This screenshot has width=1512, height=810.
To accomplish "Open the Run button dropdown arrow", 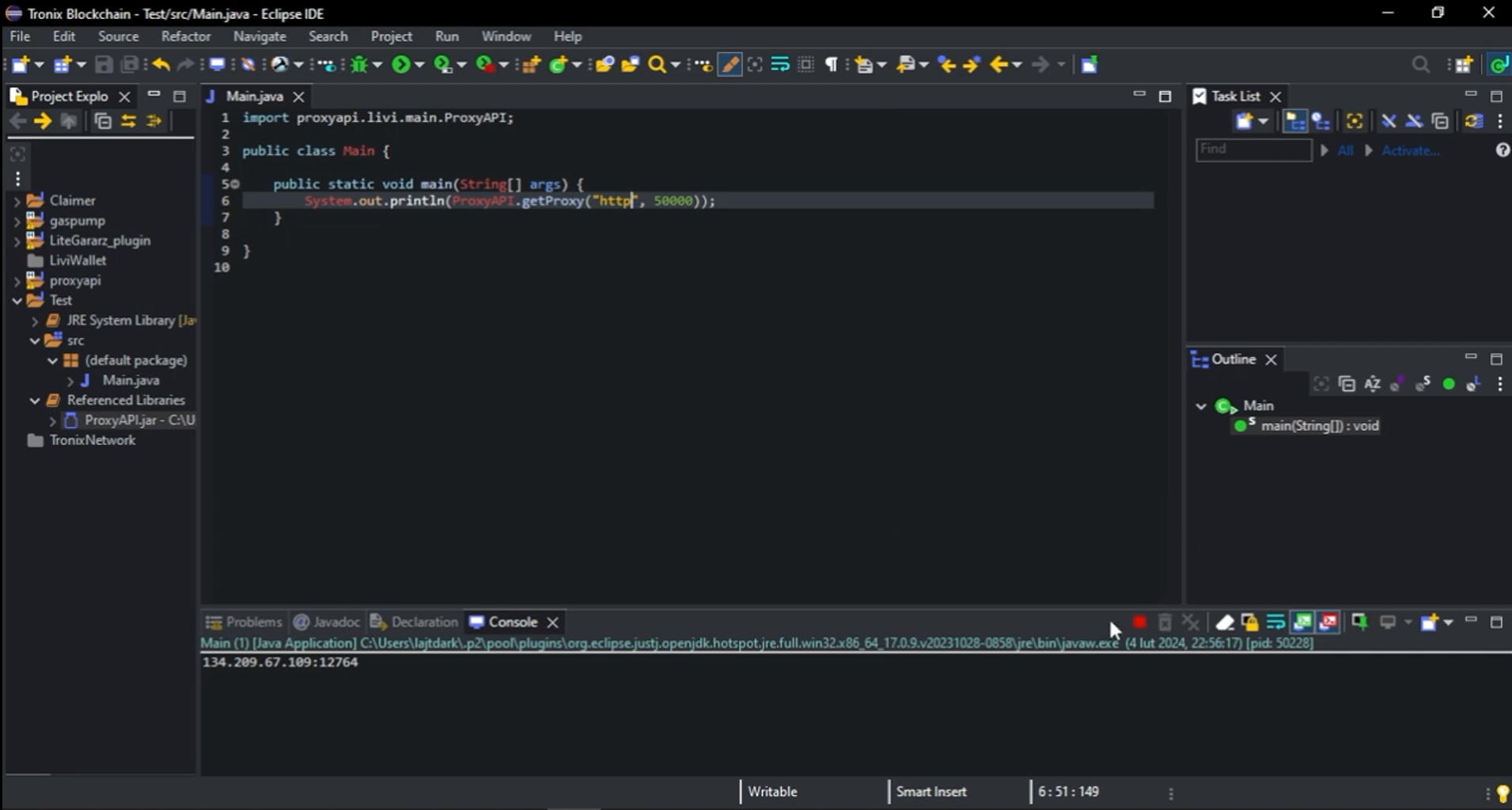I will (x=420, y=64).
